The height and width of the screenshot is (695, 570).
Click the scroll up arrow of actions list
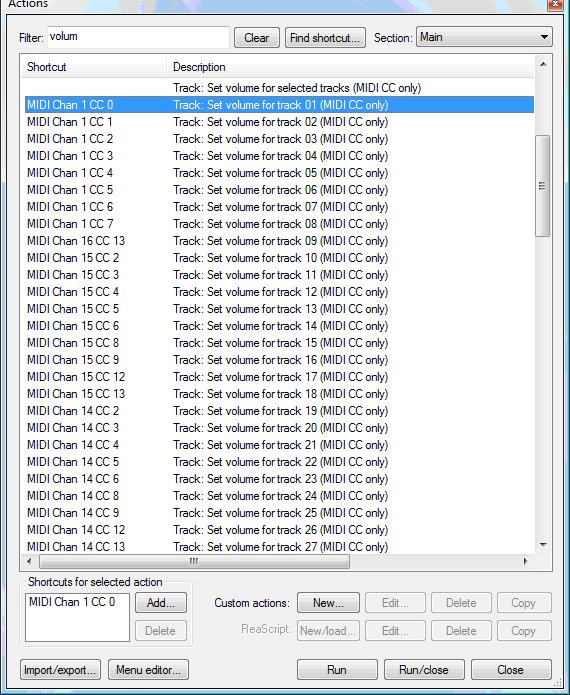[x=543, y=65]
